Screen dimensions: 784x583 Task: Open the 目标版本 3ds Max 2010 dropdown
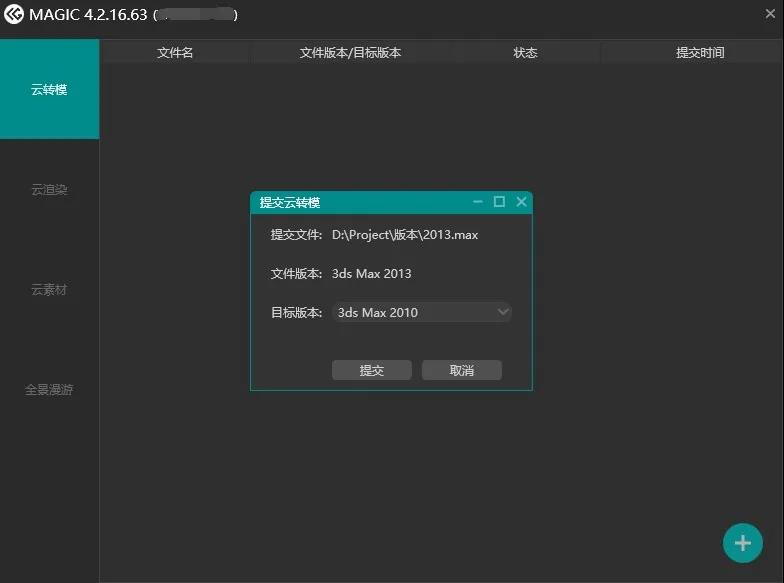click(x=421, y=312)
